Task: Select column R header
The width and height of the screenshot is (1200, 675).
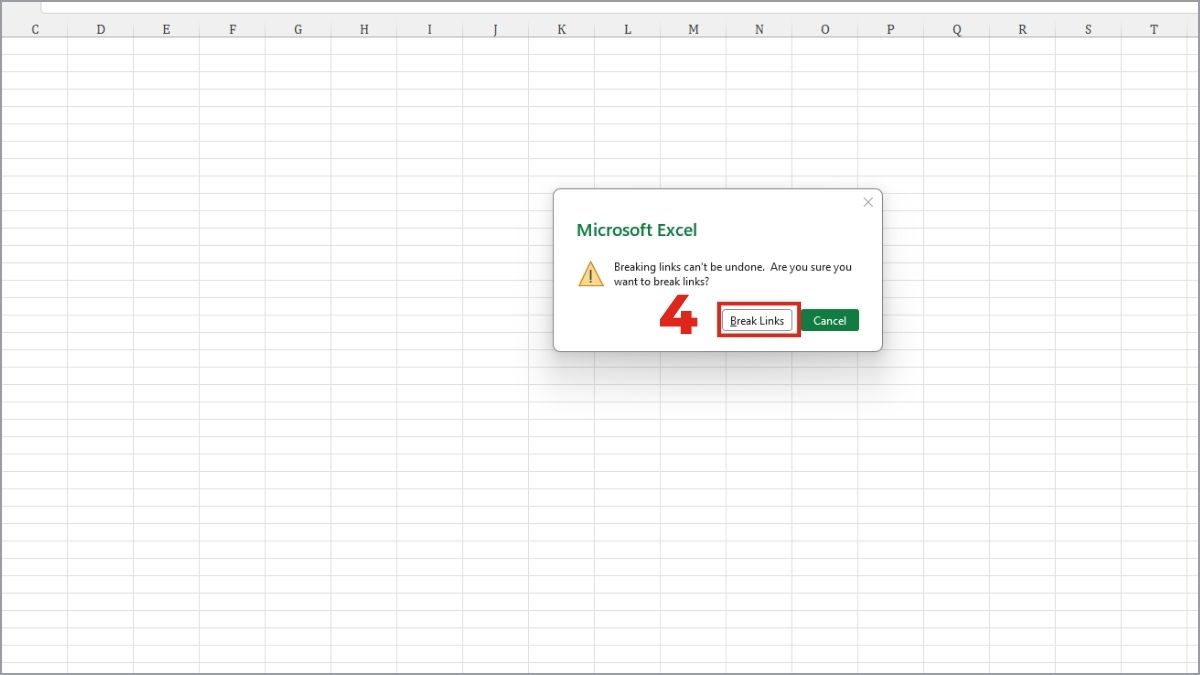Action: [x=1023, y=30]
